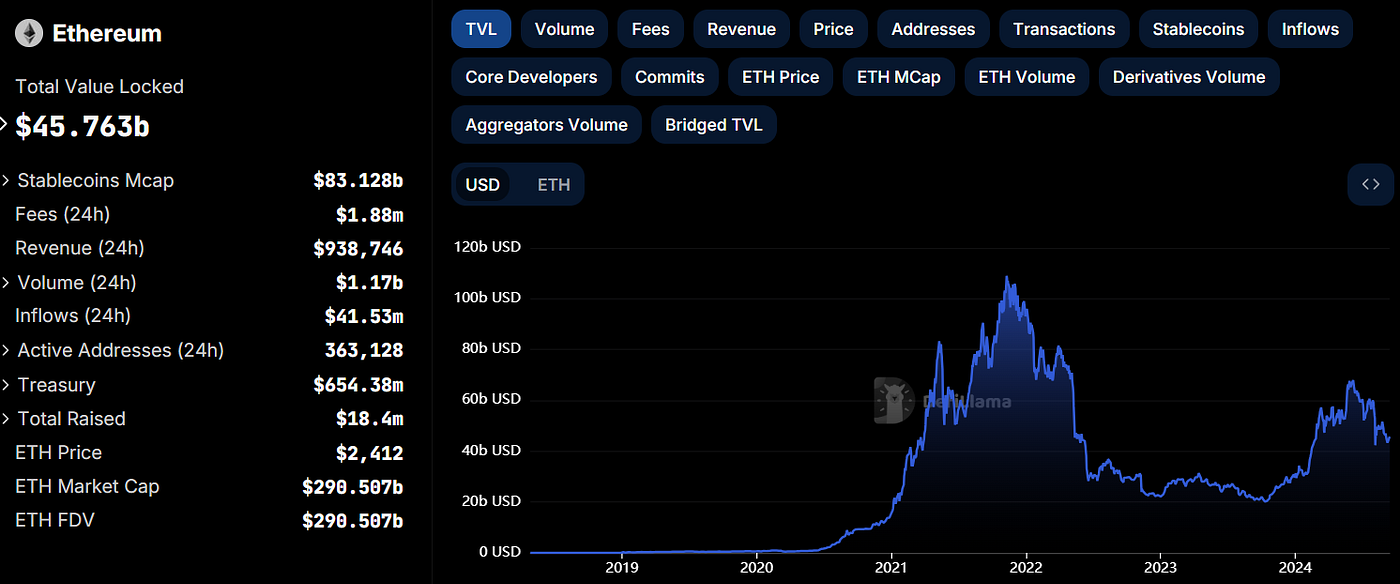Click the 20b USD axis label
1400x584 pixels.
(x=490, y=501)
